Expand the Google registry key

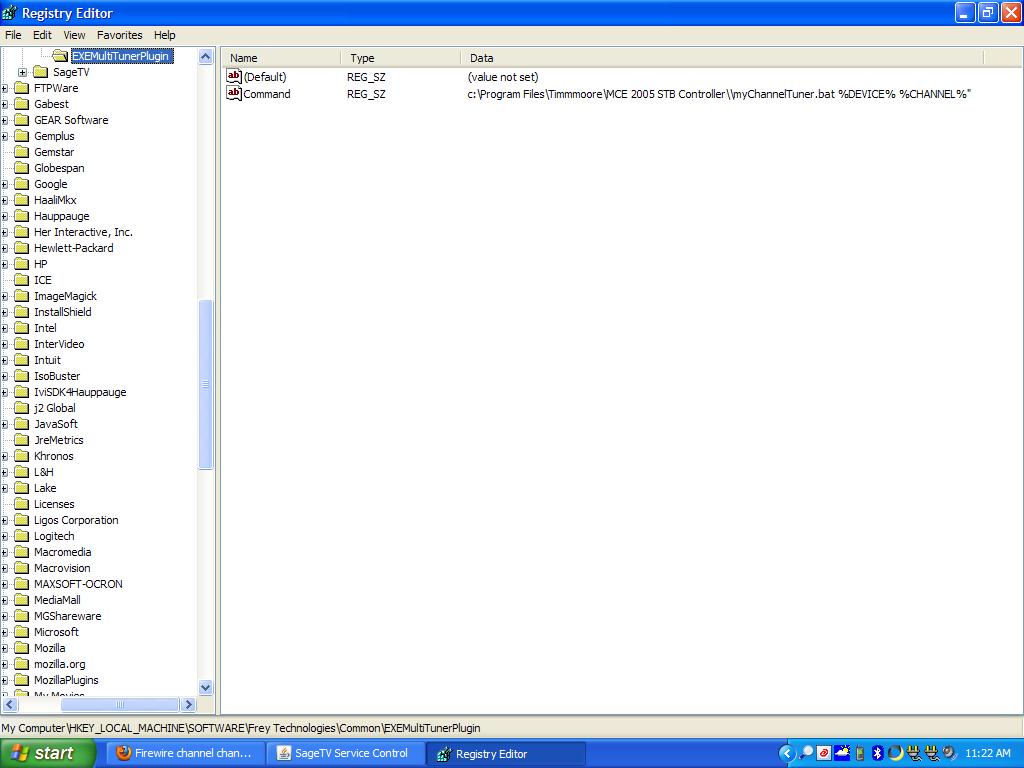5,184
